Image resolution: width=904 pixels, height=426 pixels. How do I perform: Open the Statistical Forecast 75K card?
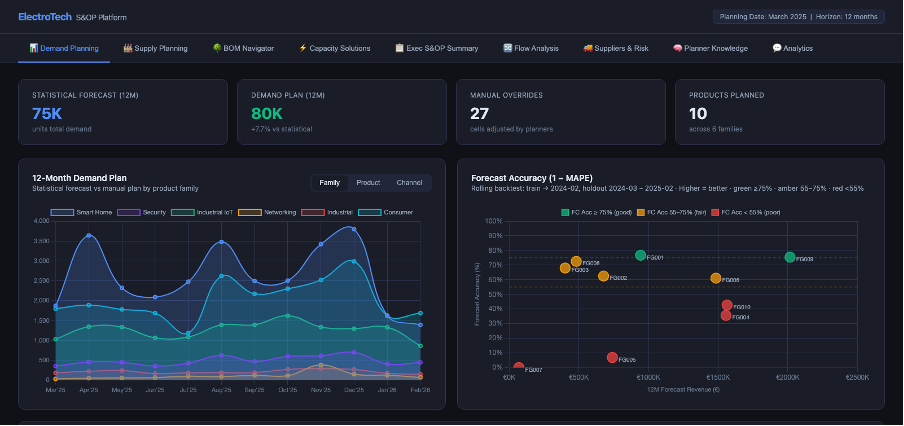[123, 112]
